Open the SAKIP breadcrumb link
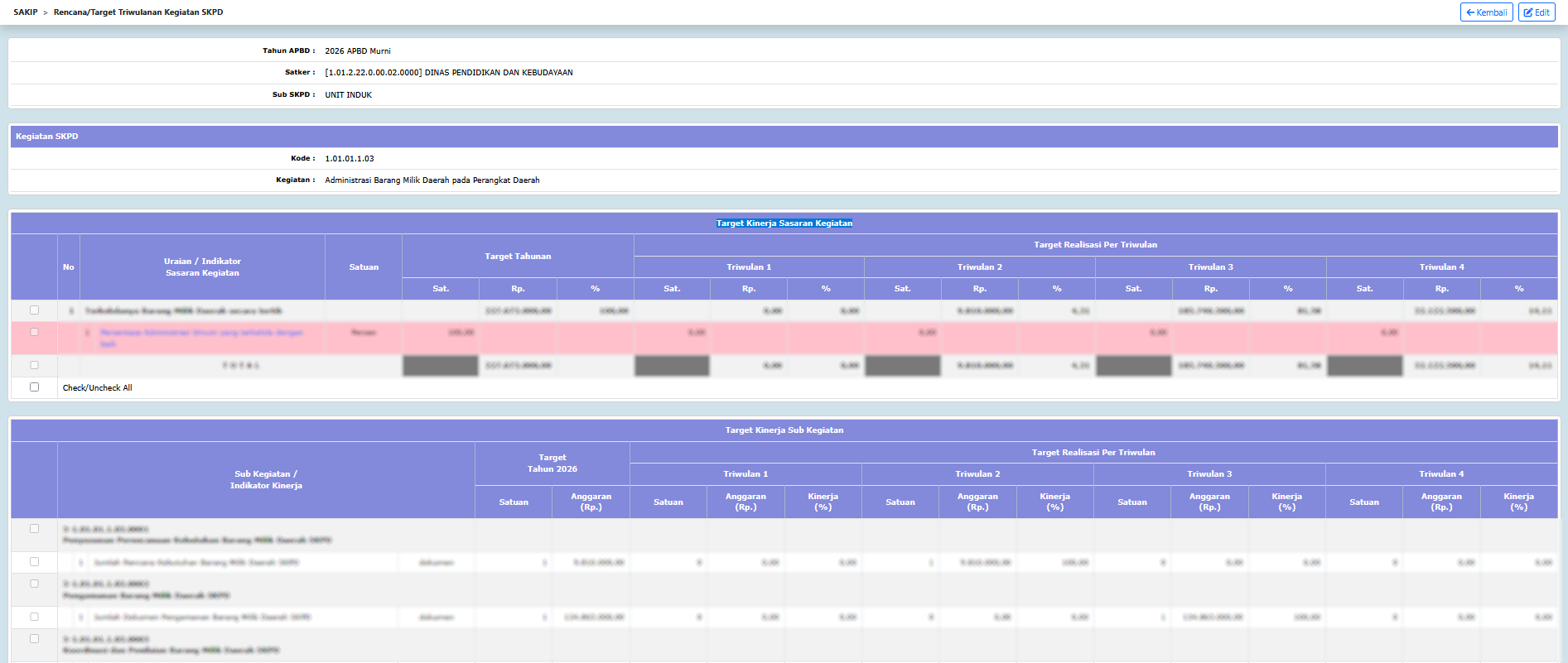The height and width of the screenshot is (663, 1568). pos(26,12)
